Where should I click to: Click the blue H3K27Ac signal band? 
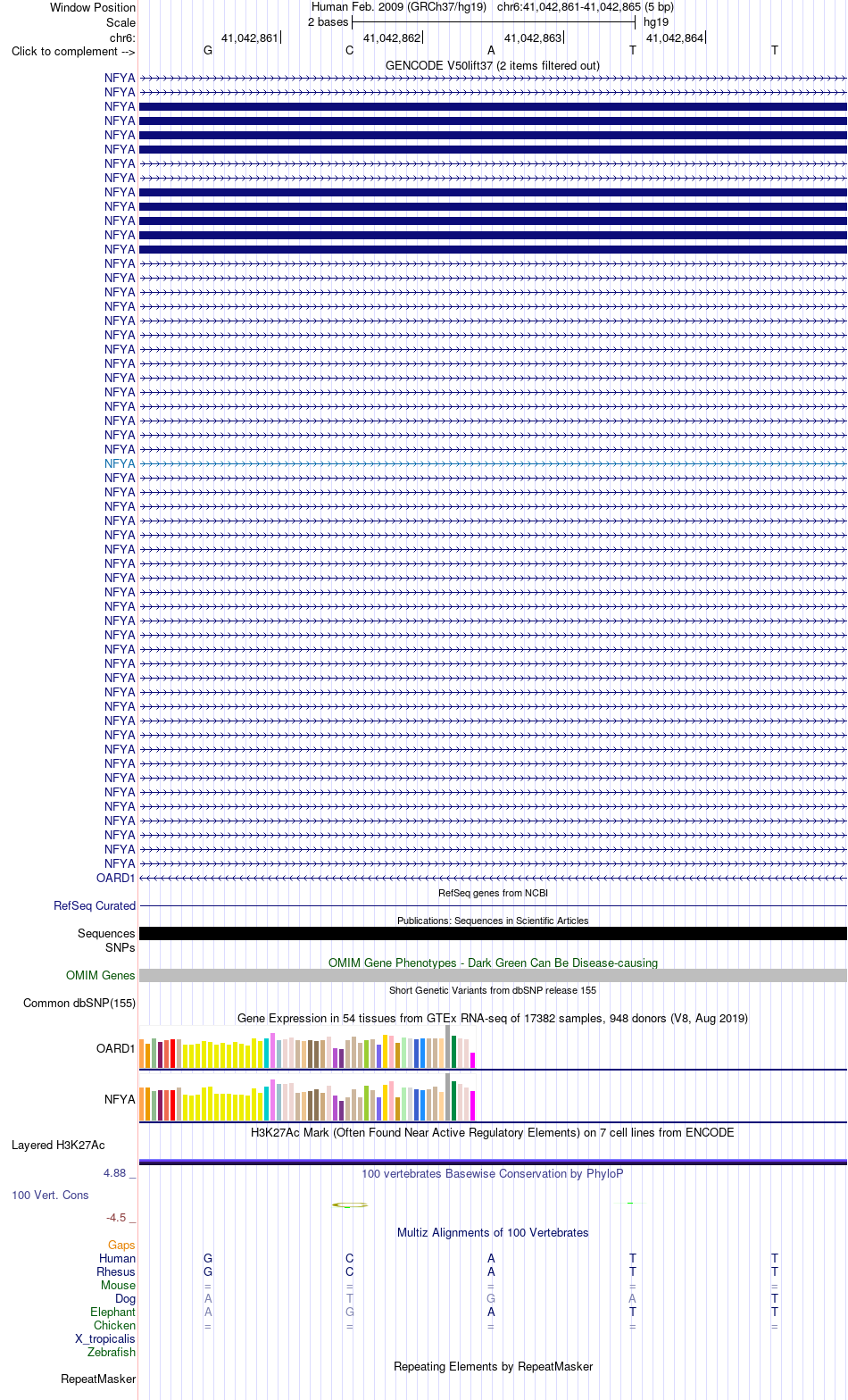(493, 1162)
